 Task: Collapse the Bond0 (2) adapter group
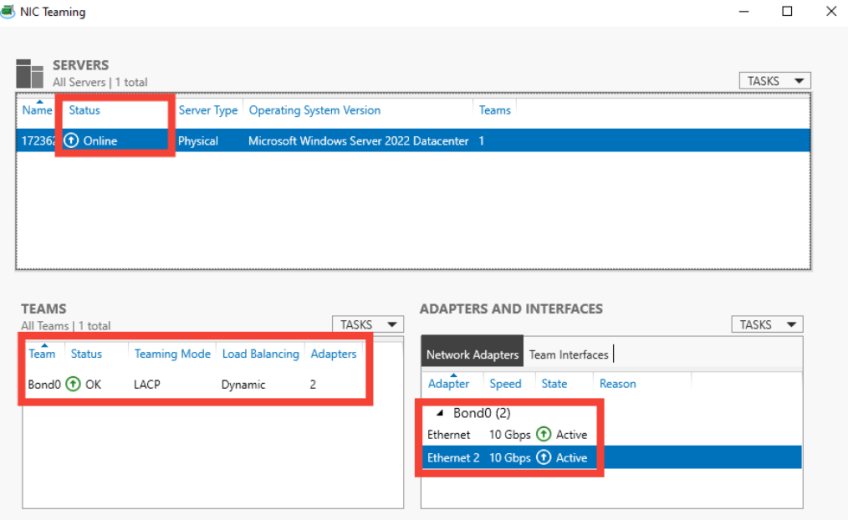[x=441, y=413]
